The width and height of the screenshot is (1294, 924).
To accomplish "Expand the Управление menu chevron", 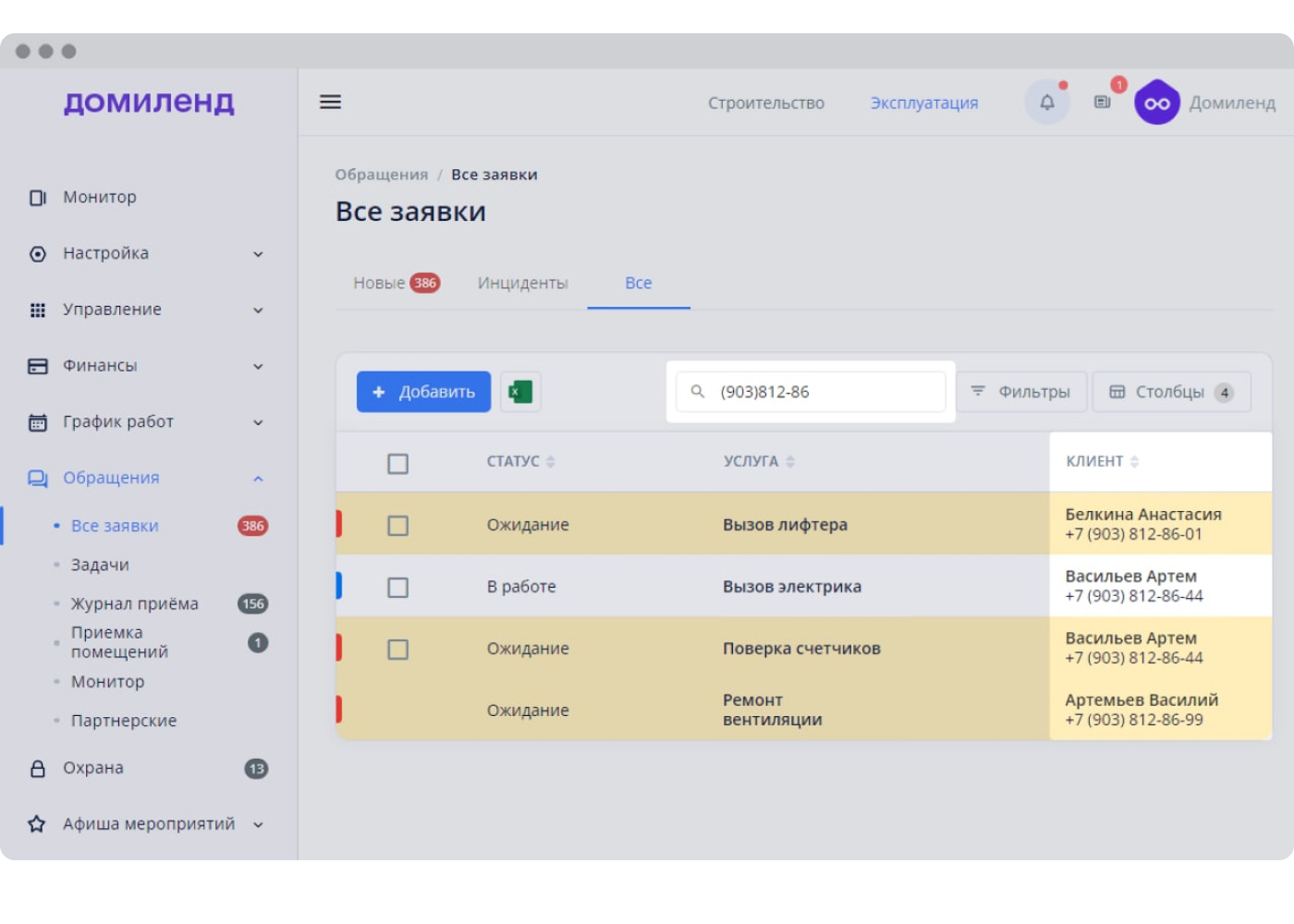I will point(258,310).
